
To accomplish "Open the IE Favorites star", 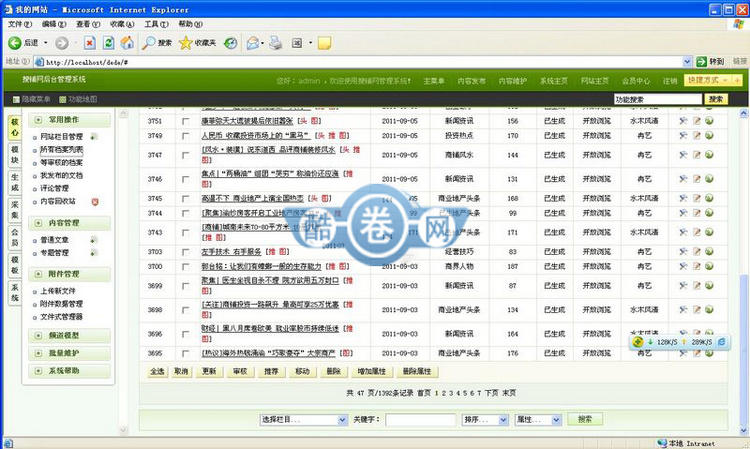I will coord(185,43).
